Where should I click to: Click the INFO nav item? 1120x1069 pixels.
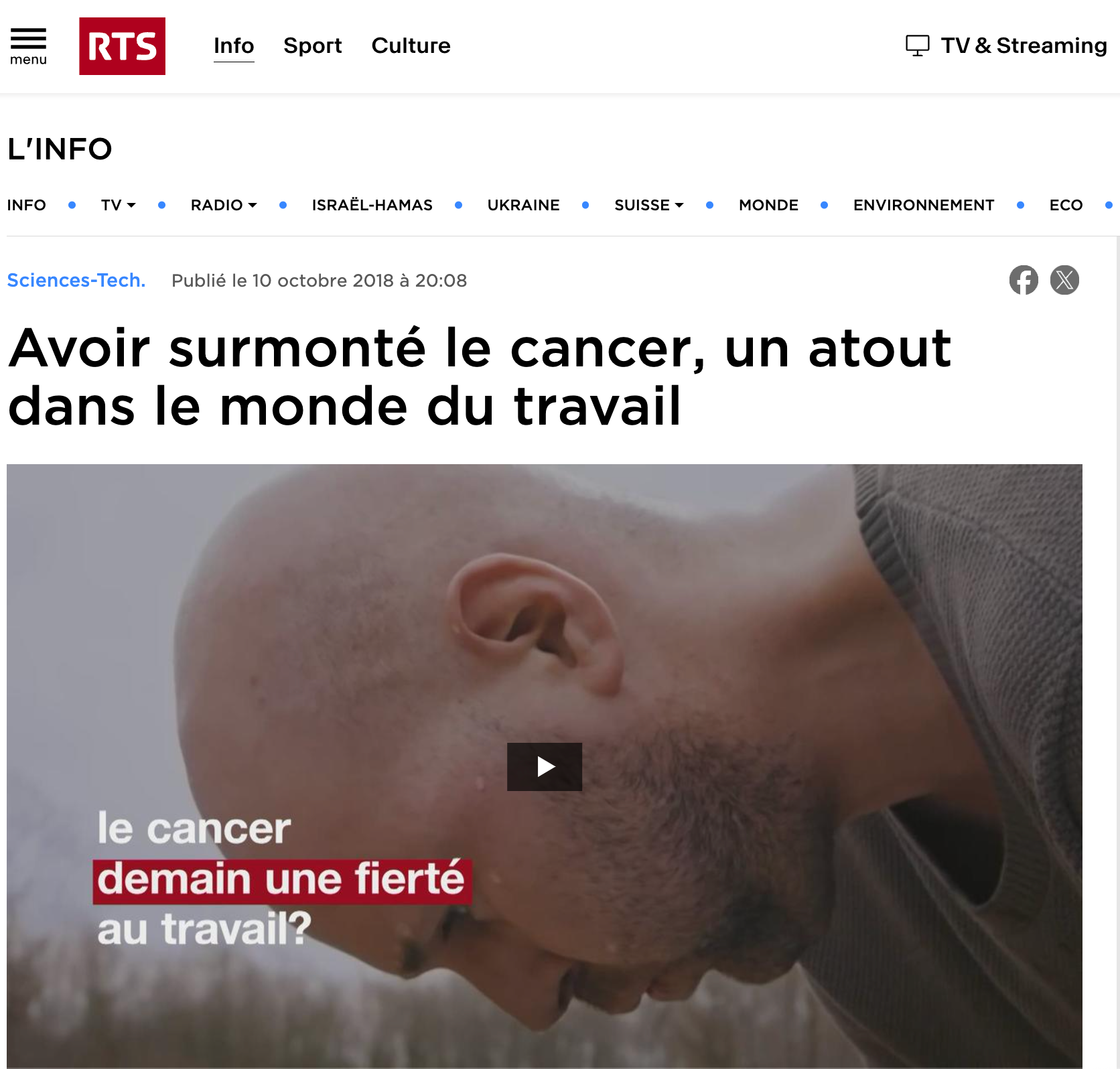(x=27, y=205)
